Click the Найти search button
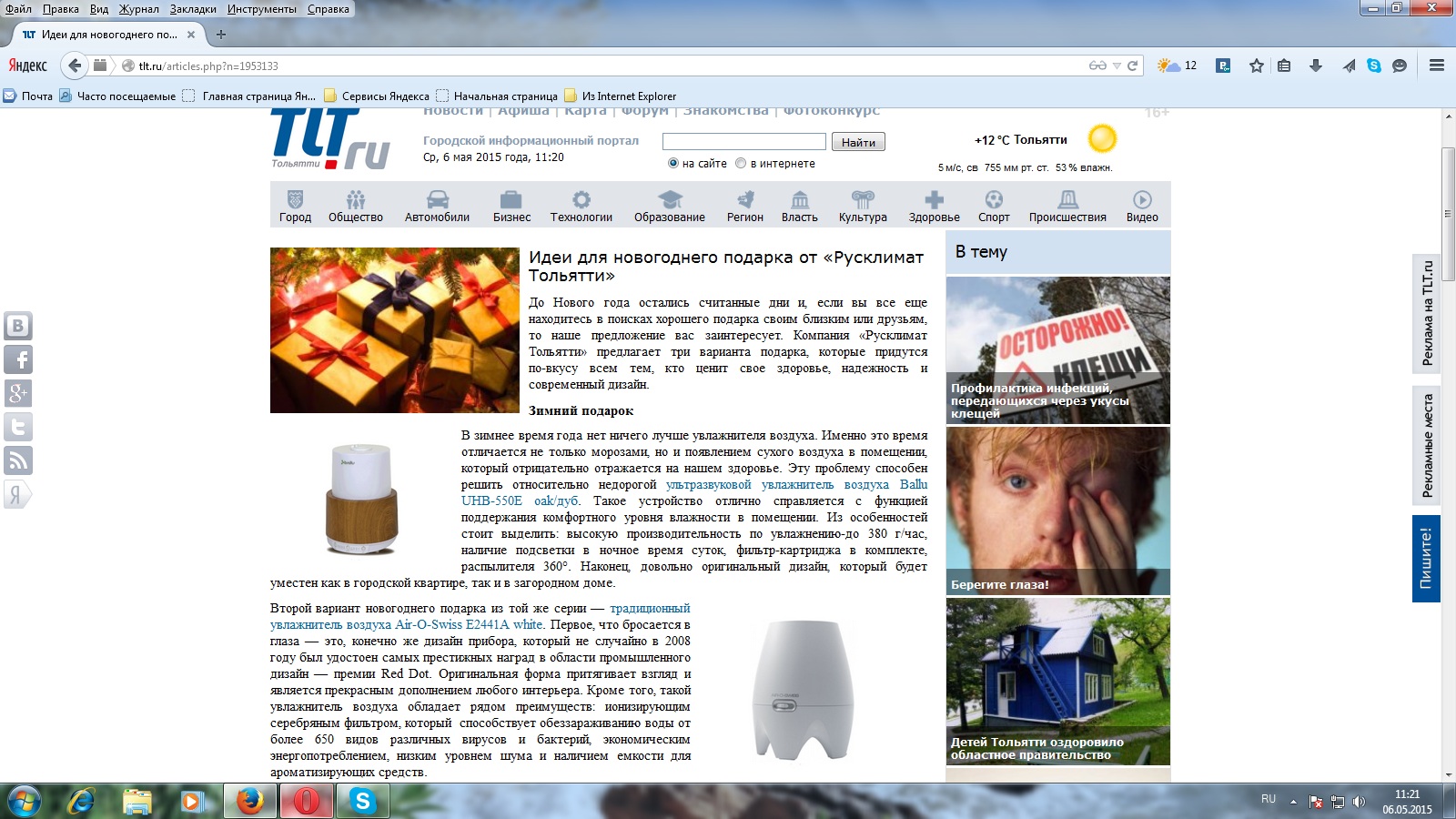 (x=858, y=142)
